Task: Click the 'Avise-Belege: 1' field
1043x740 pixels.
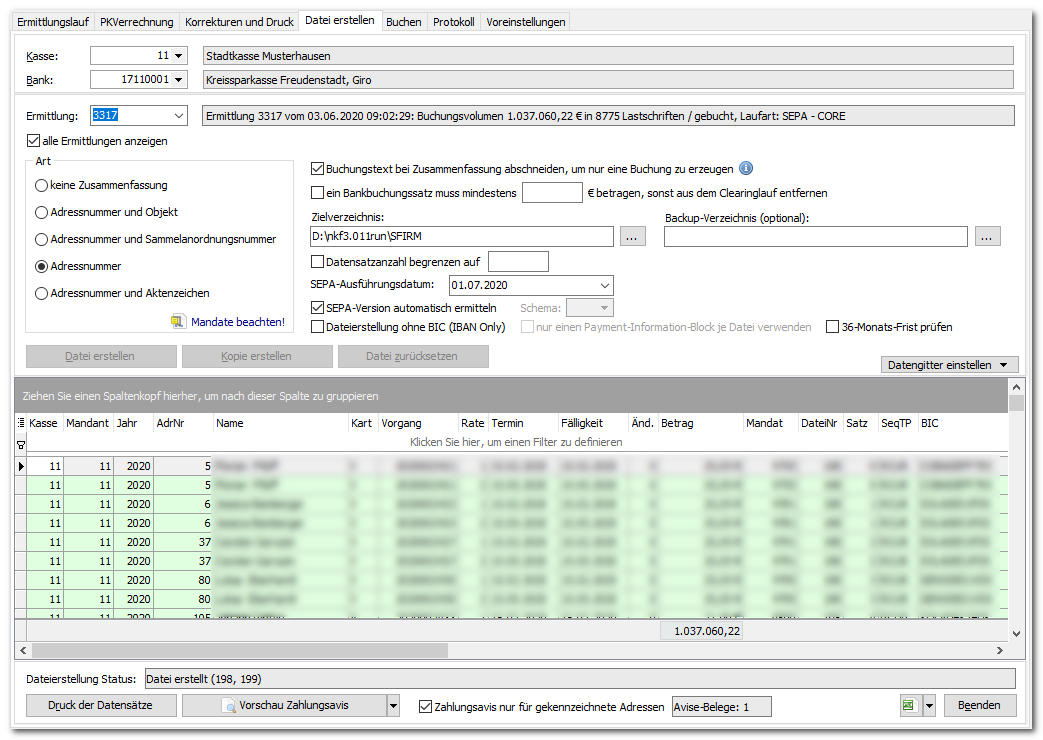Action: tap(722, 707)
